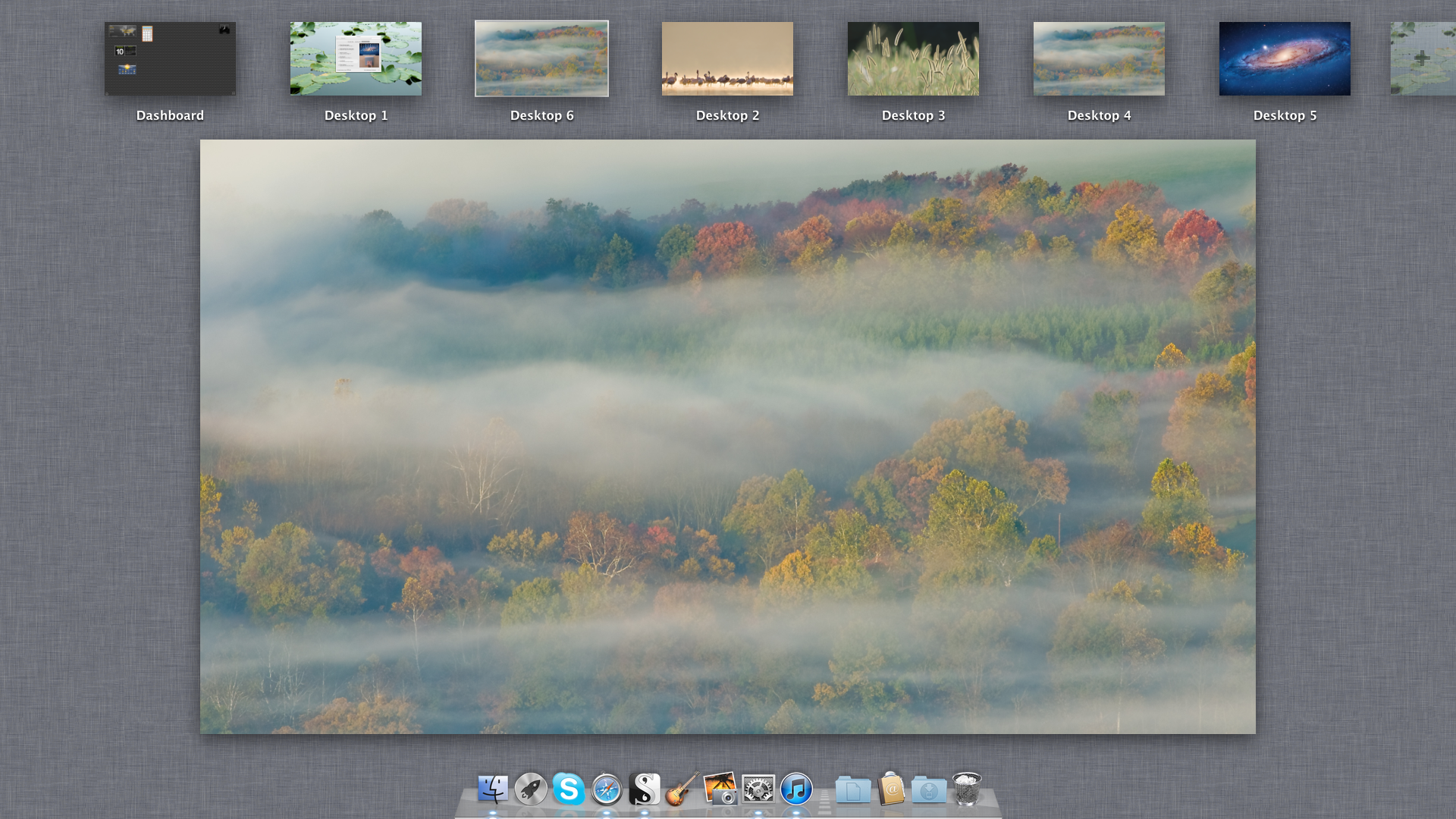Switch to Desktop 5 galaxy space

1285,59
